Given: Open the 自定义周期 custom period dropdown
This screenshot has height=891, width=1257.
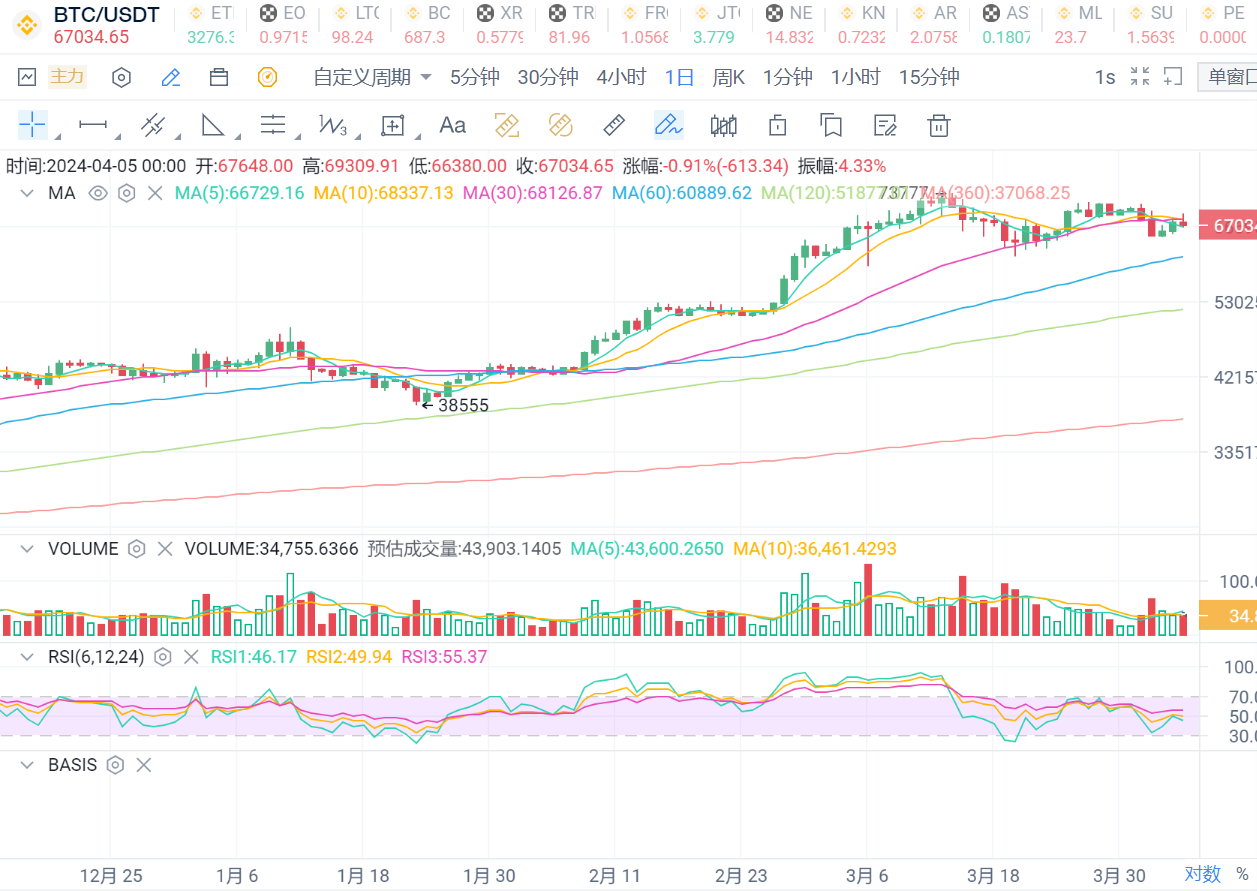Looking at the screenshot, I should (x=372, y=77).
